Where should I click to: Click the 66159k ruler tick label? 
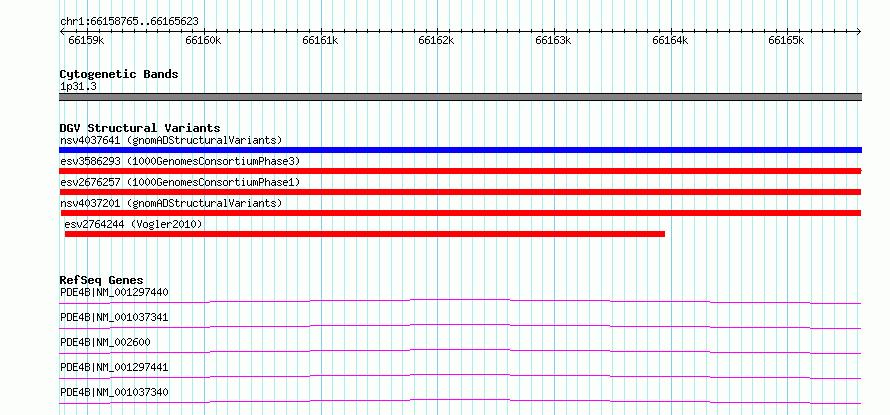pyautogui.click(x=86, y=40)
